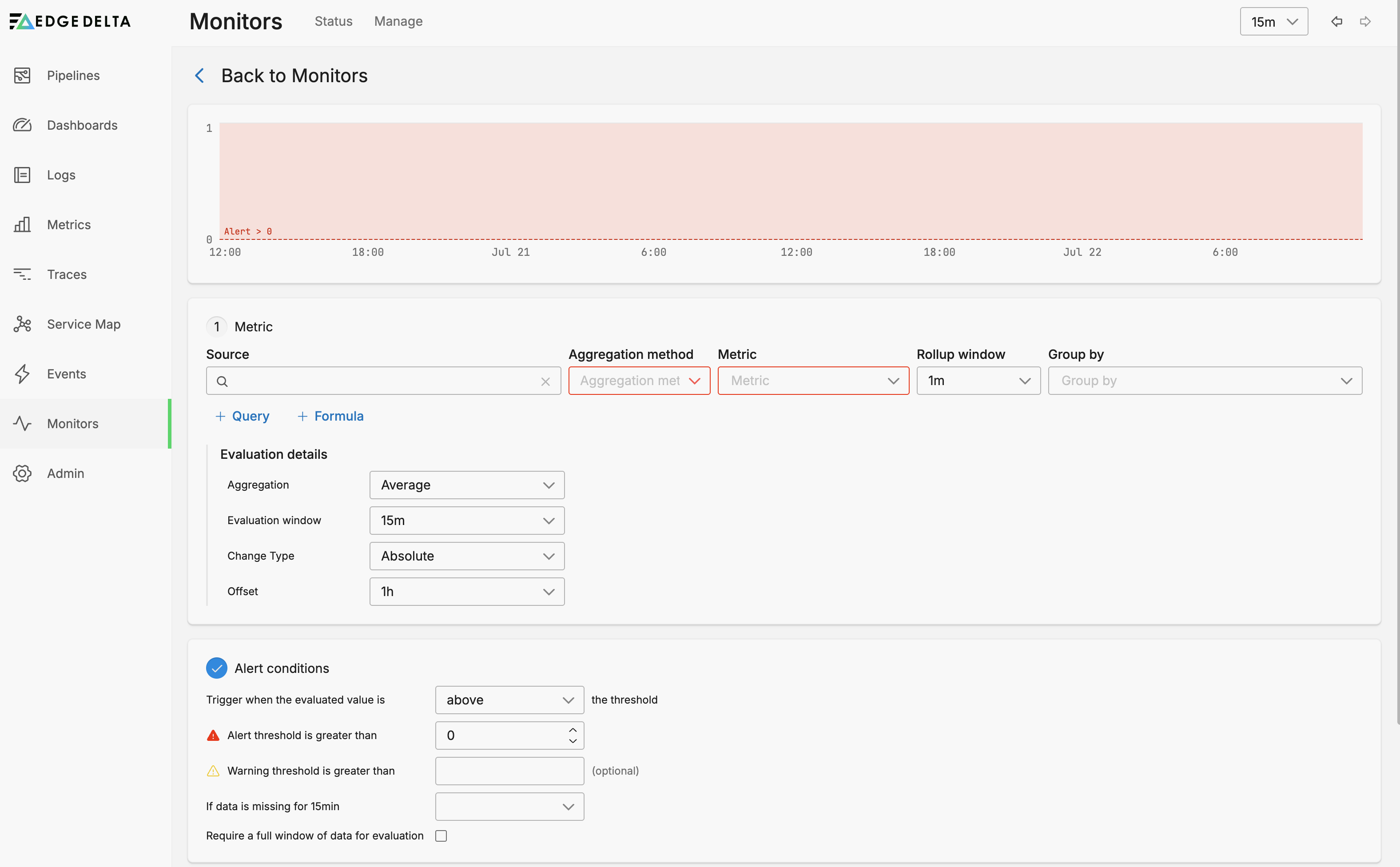The image size is (1400, 867).
Task: Go Back to Monitors
Action: (x=294, y=76)
